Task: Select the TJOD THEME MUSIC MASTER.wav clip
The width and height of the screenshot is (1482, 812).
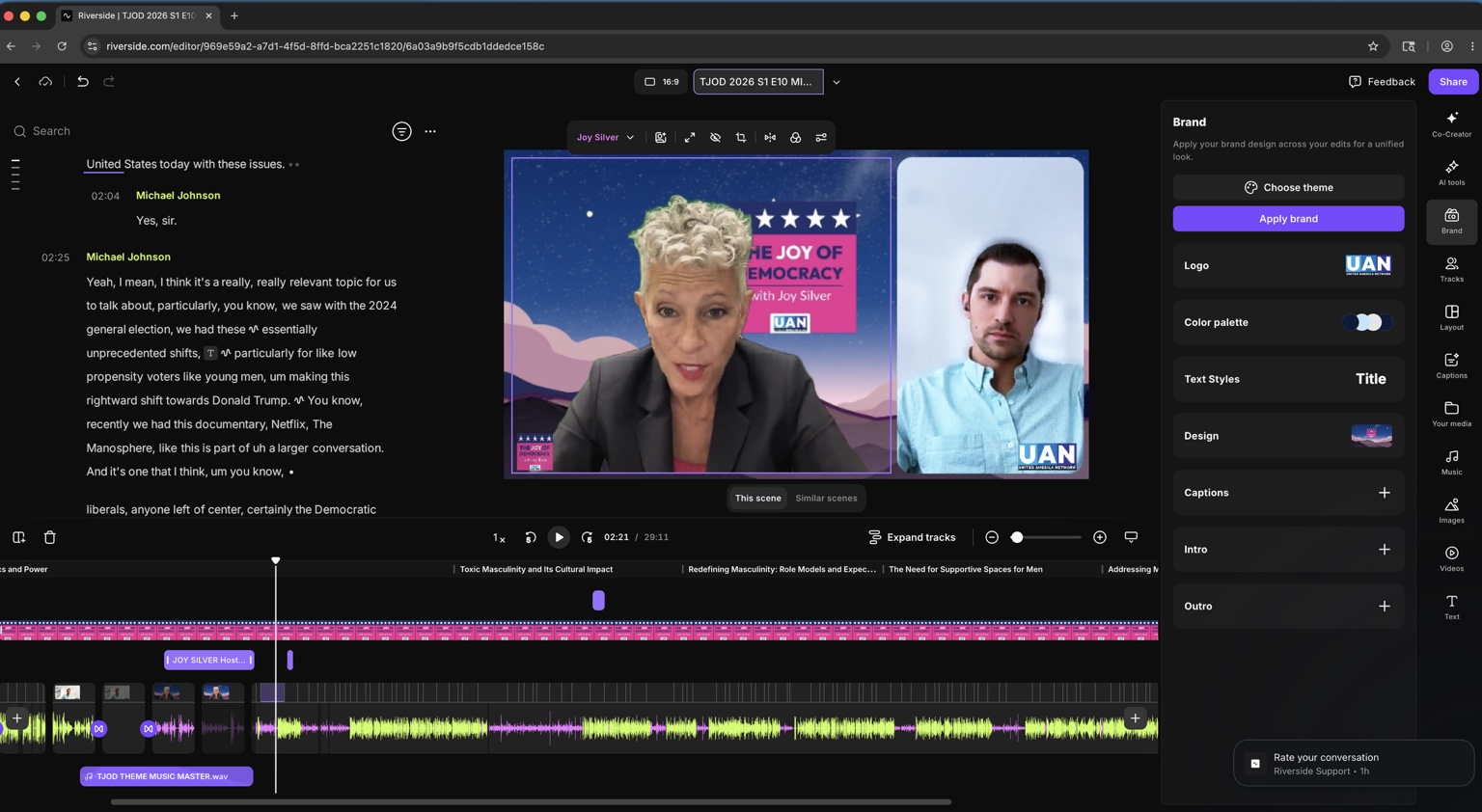Action: tap(166, 776)
